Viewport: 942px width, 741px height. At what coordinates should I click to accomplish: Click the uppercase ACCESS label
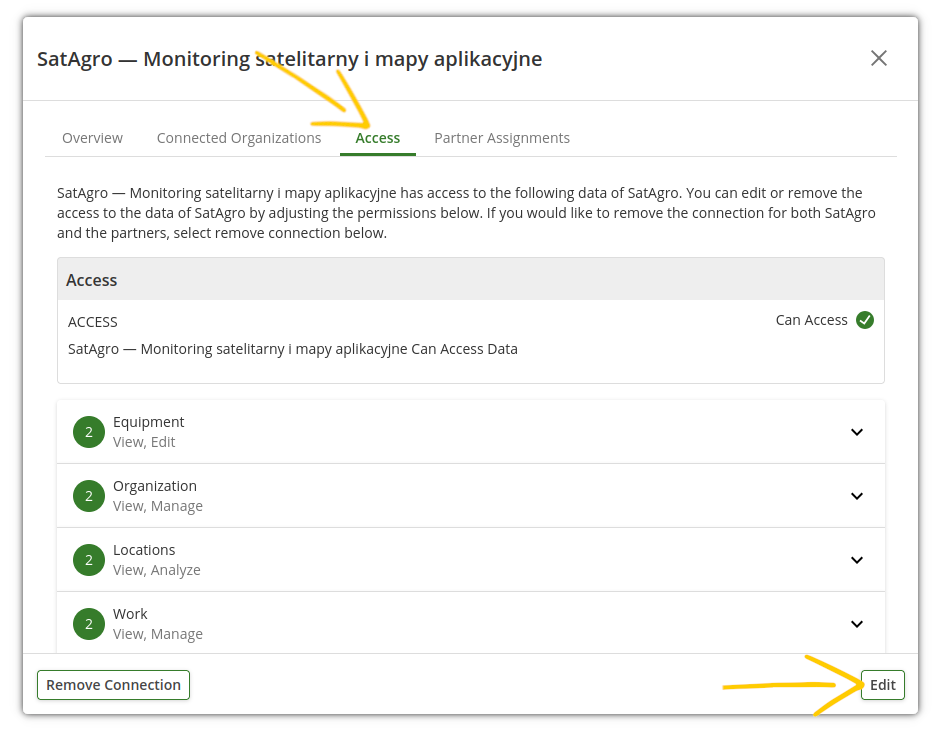point(93,322)
